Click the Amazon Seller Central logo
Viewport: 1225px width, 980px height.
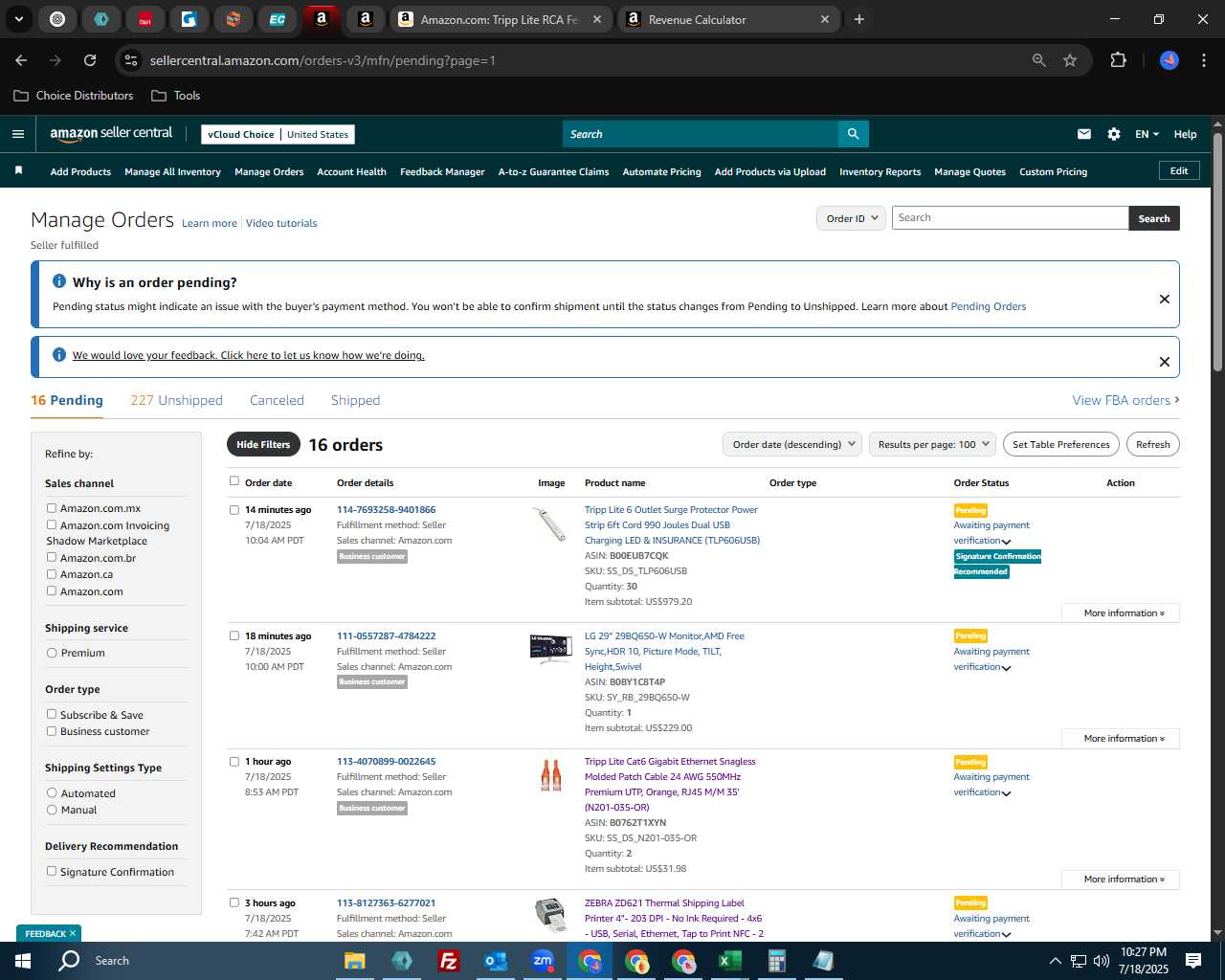pos(111,134)
